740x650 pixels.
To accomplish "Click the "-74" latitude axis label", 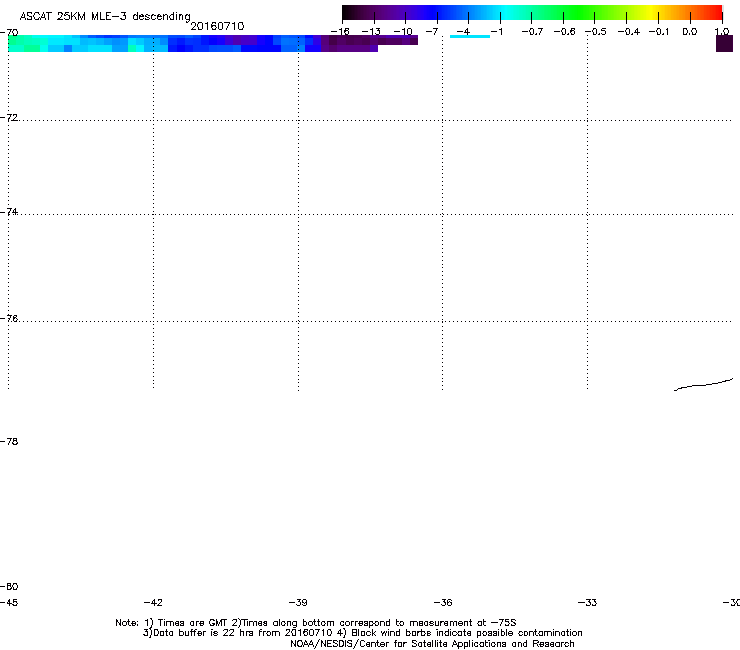I will 9,211.
